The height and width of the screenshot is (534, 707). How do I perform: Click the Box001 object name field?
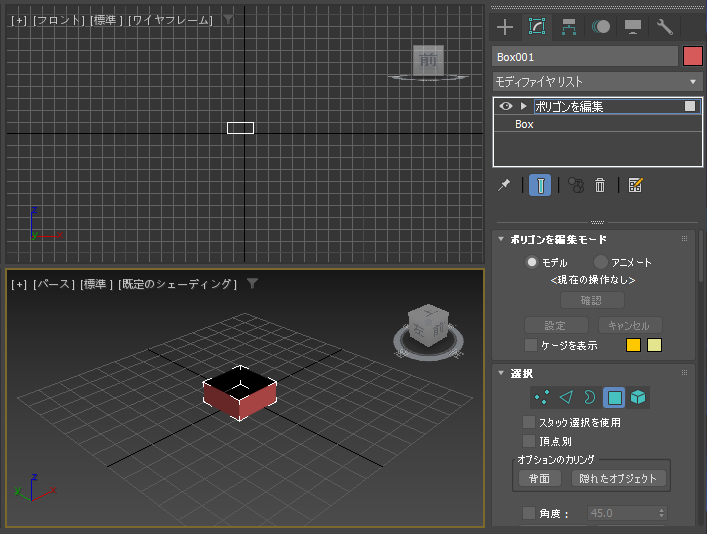click(585, 57)
